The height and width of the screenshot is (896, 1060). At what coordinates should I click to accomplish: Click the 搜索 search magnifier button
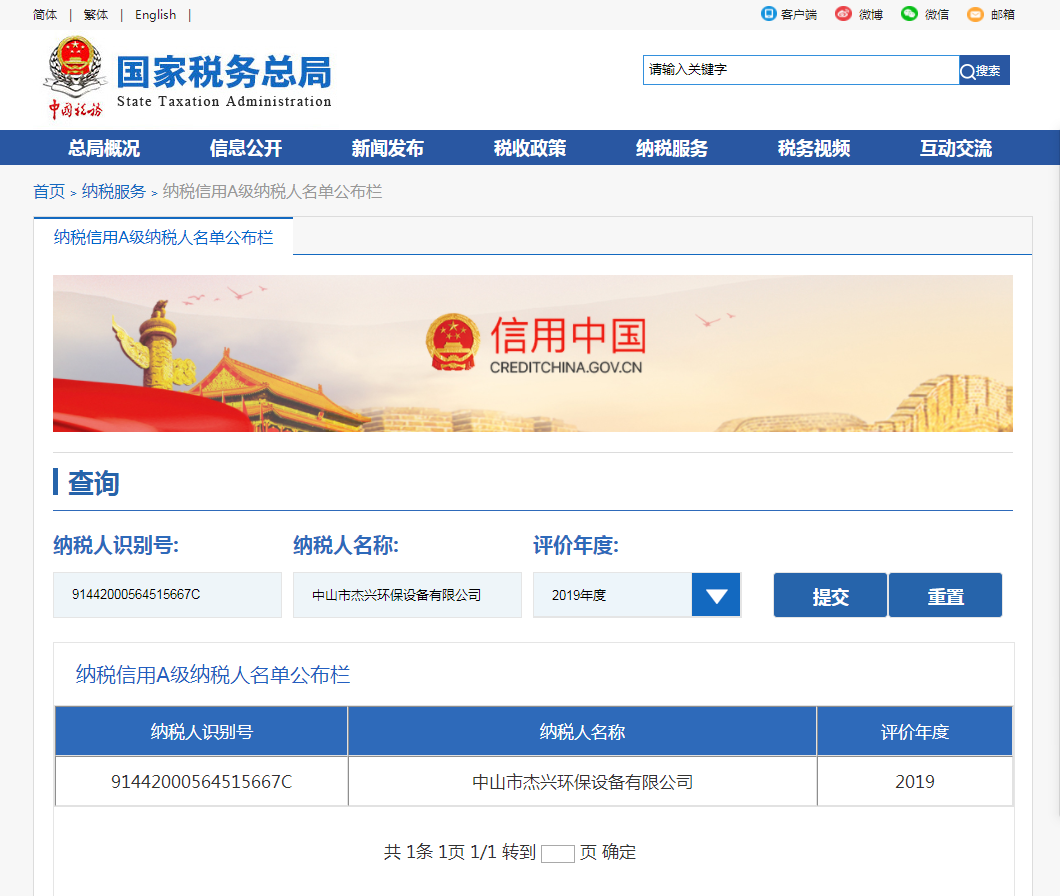click(984, 70)
